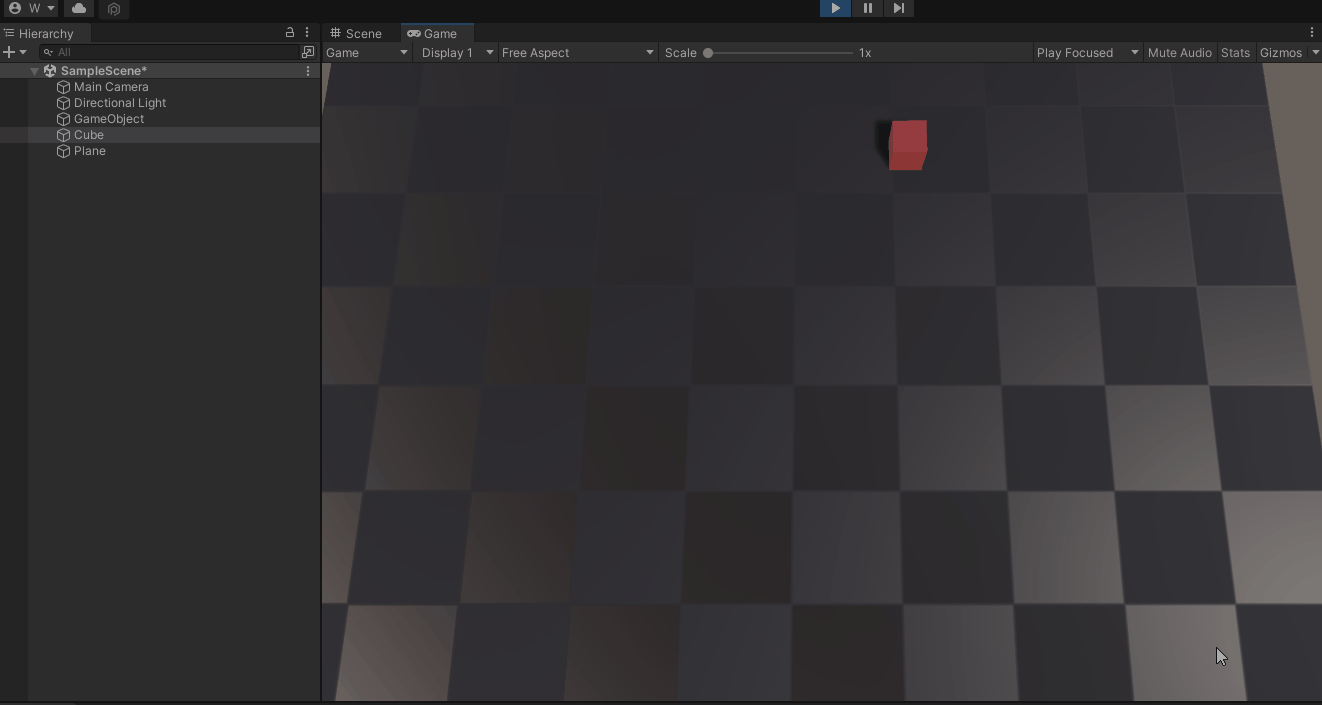Viewport: 1322px width, 705px height.
Task: Switch to the Scene tab
Action: (x=357, y=33)
